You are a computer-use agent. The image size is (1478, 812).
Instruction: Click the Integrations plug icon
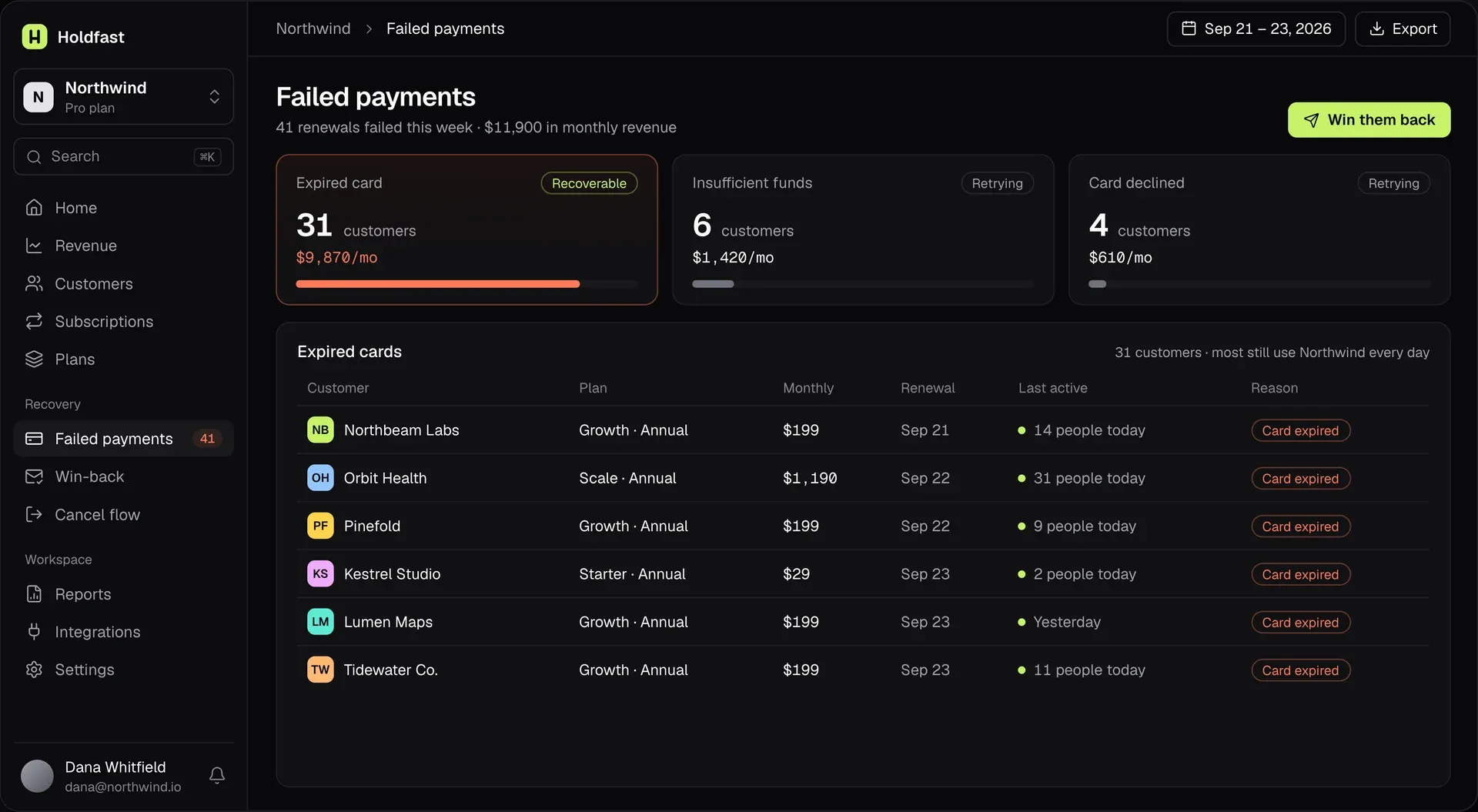[34, 632]
